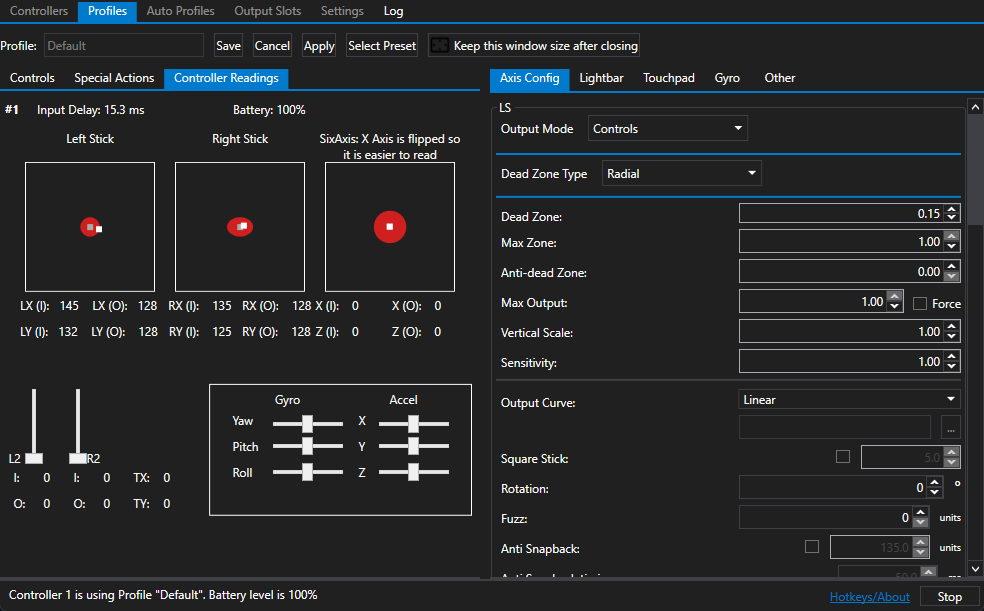
Task: Open the Log tab
Action: 393,11
